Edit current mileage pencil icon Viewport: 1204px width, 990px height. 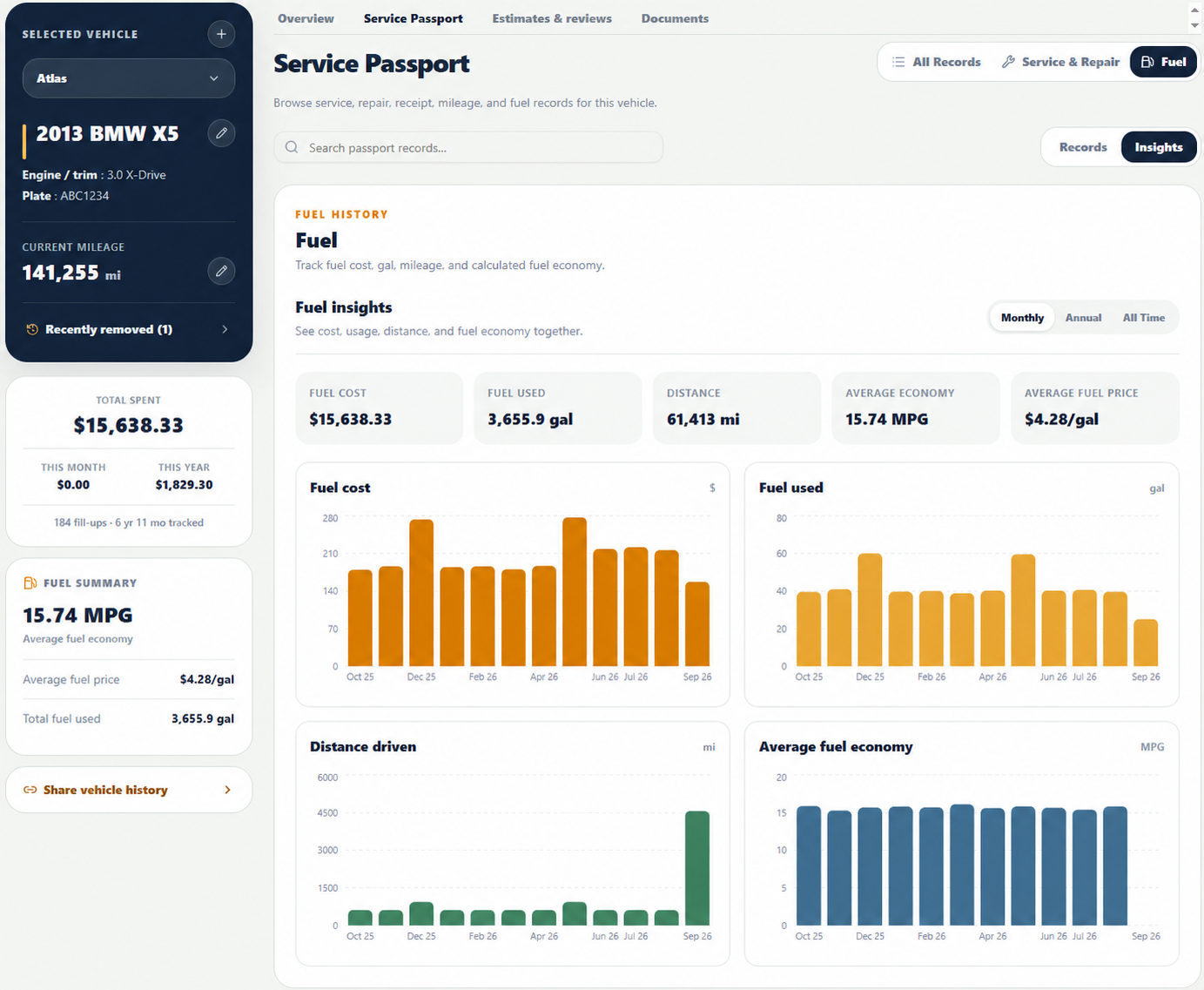tap(221, 271)
